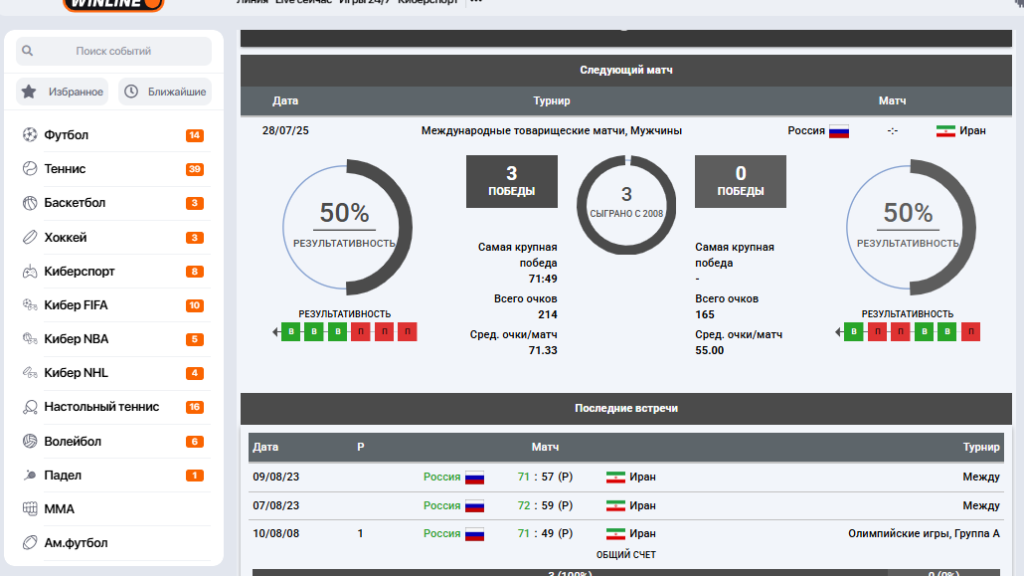Click in the Поиск событий search field
This screenshot has width=1024, height=576.
coord(114,51)
